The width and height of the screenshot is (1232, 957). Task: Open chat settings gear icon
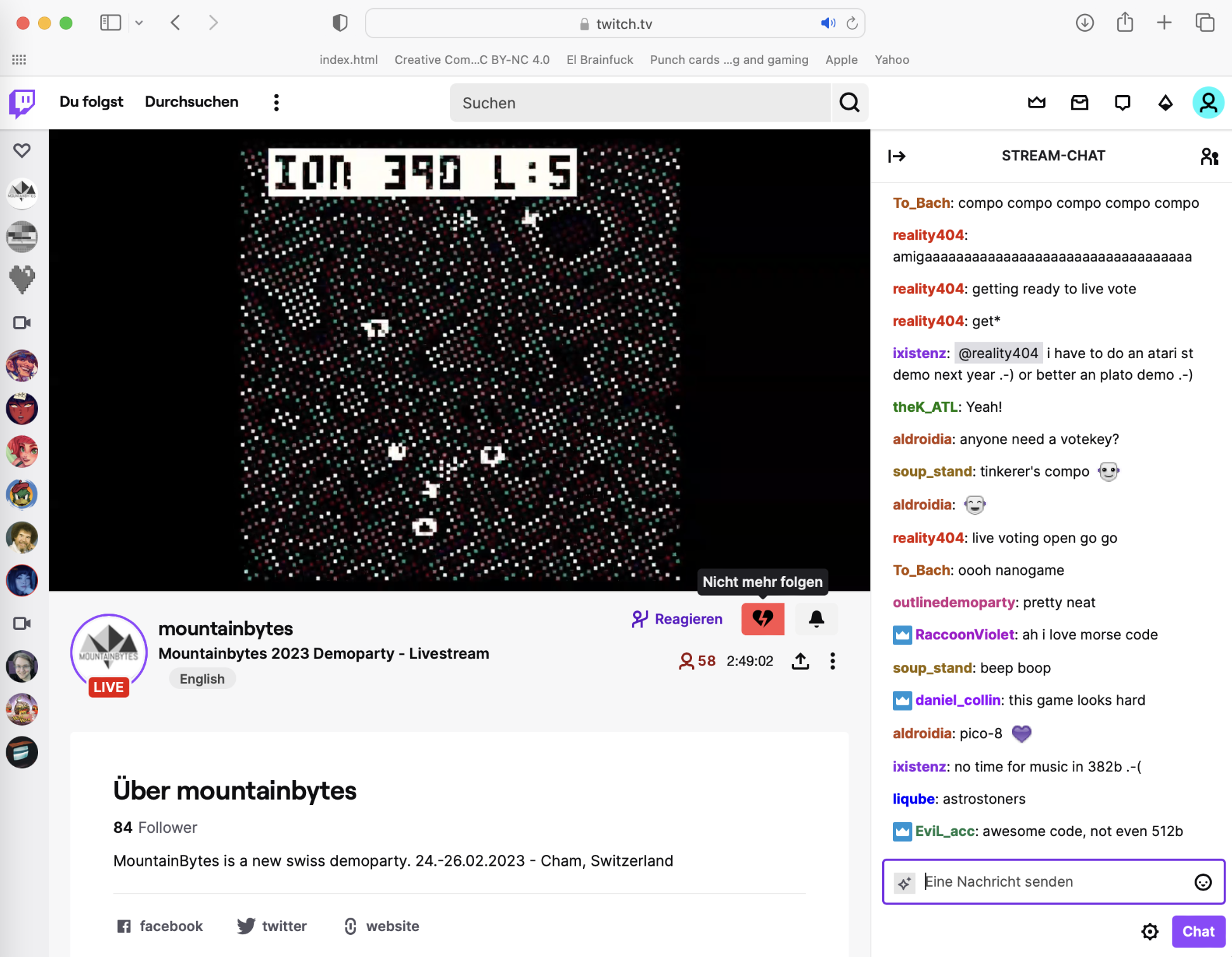1150,931
